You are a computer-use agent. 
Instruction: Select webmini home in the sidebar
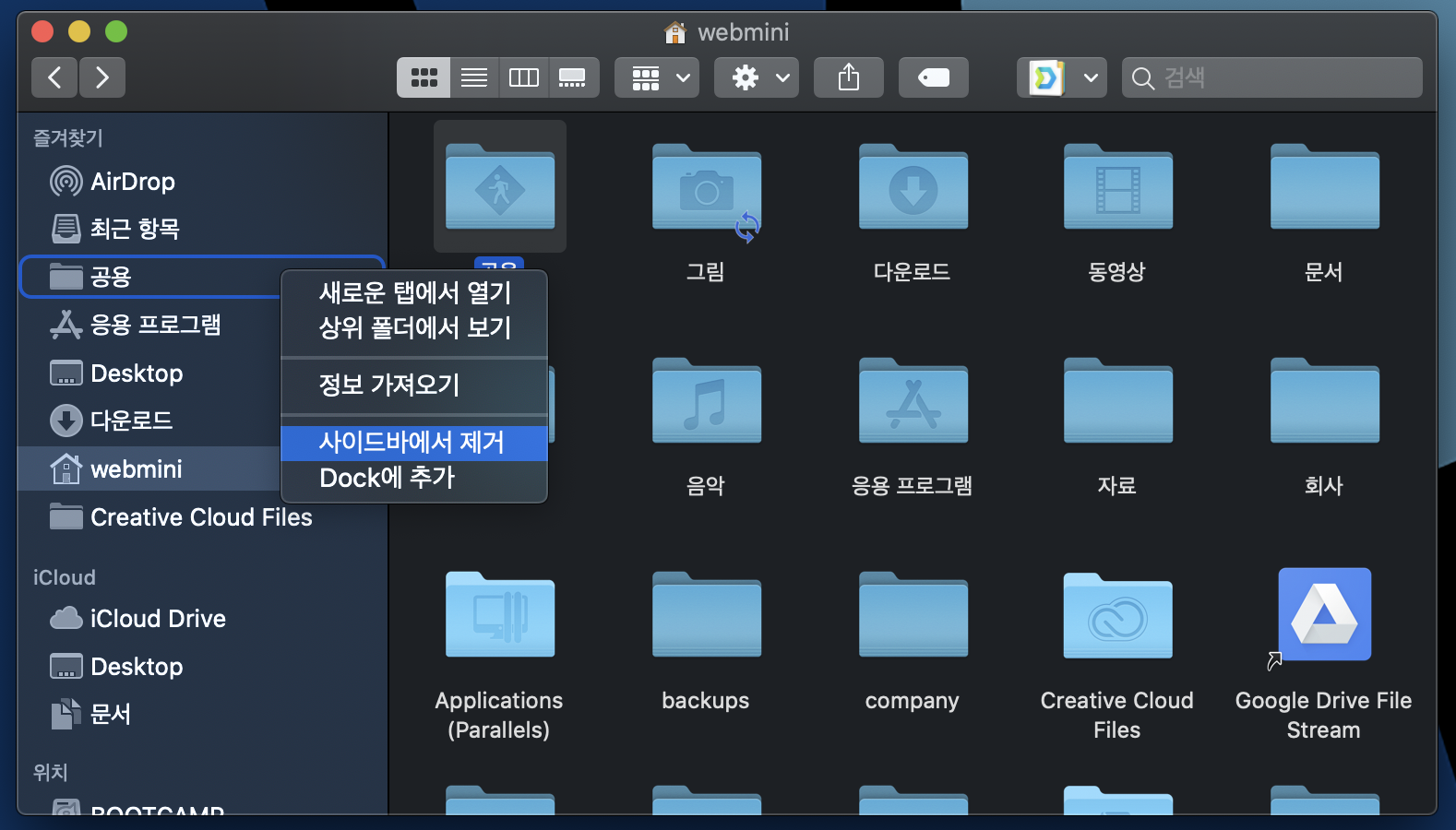pyautogui.click(x=150, y=469)
